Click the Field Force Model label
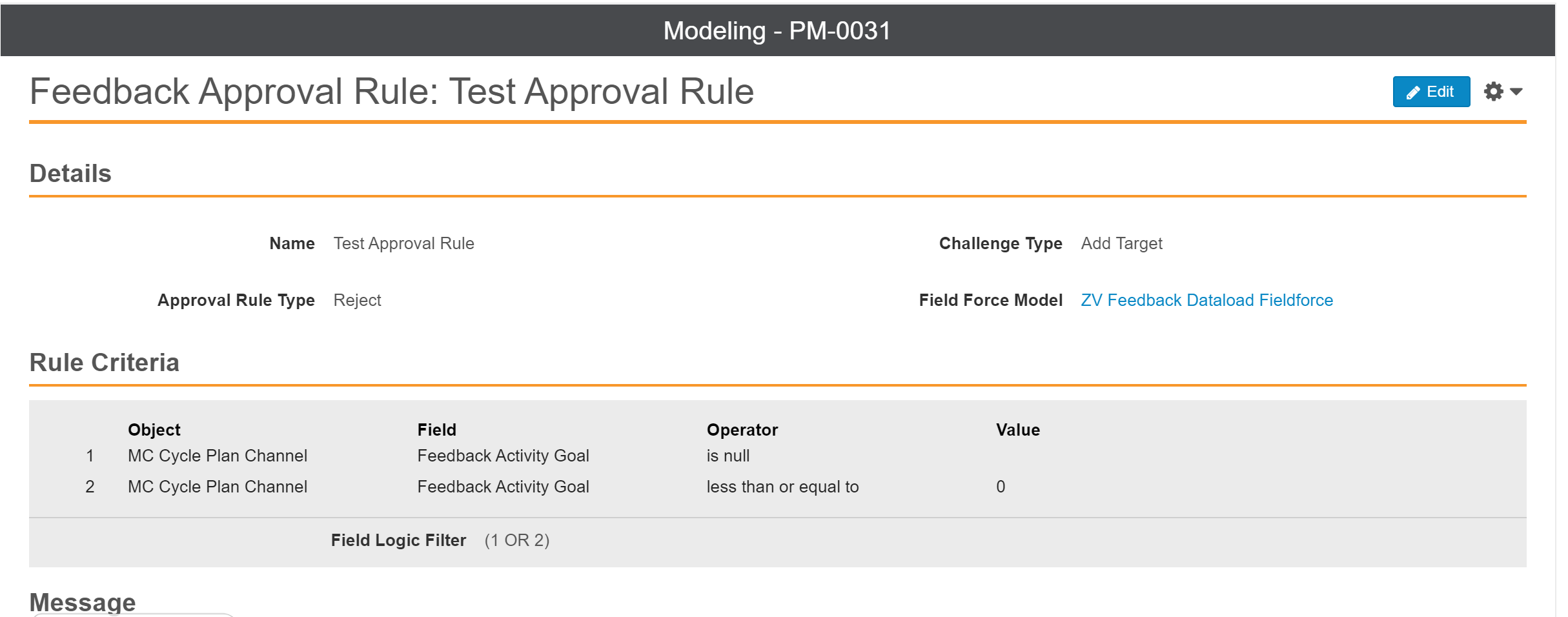Image resolution: width=1568 pixels, height=617 pixels. pos(990,300)
